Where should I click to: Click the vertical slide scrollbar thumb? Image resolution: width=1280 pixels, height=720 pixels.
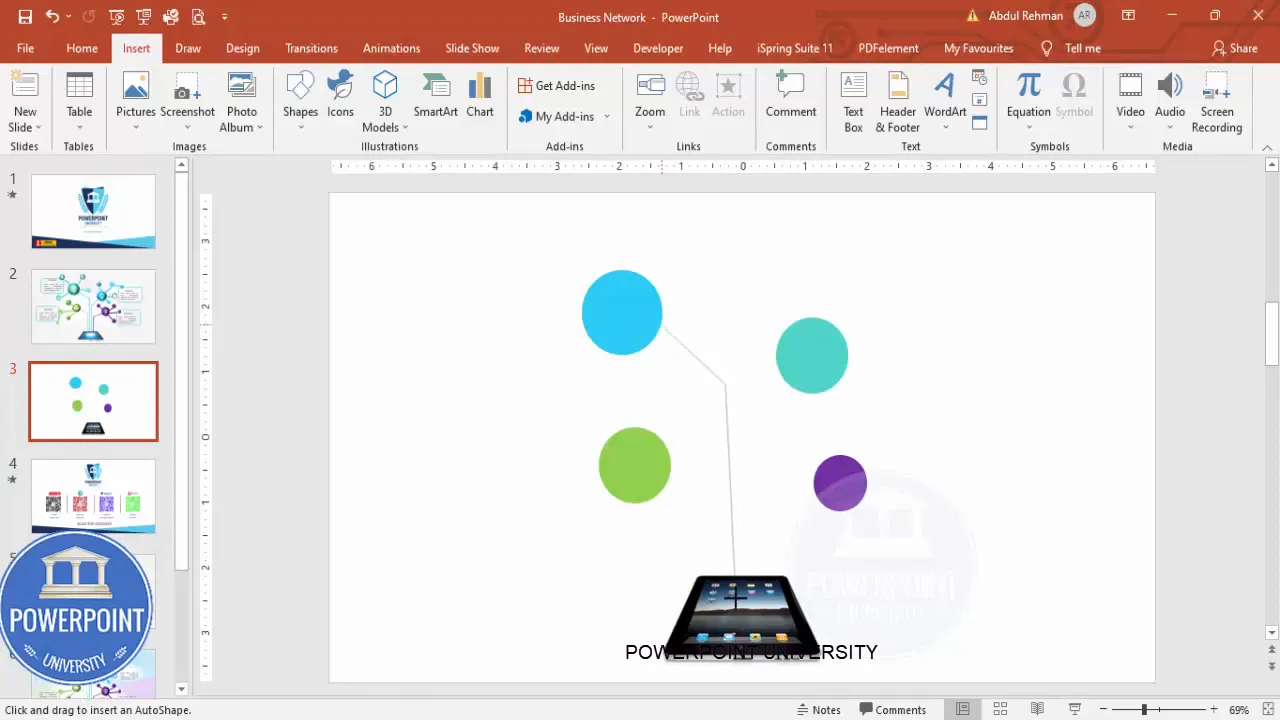(1272, 335)
